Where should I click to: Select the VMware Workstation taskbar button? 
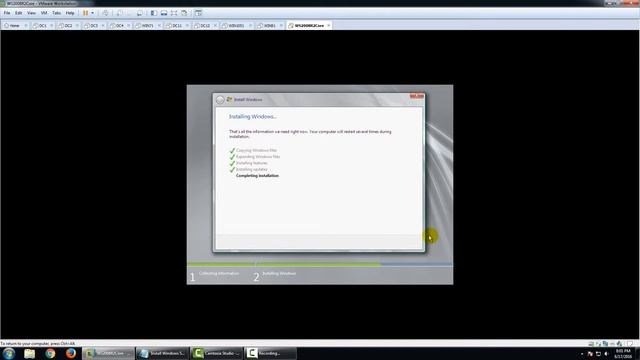click(x=108, y=353)
